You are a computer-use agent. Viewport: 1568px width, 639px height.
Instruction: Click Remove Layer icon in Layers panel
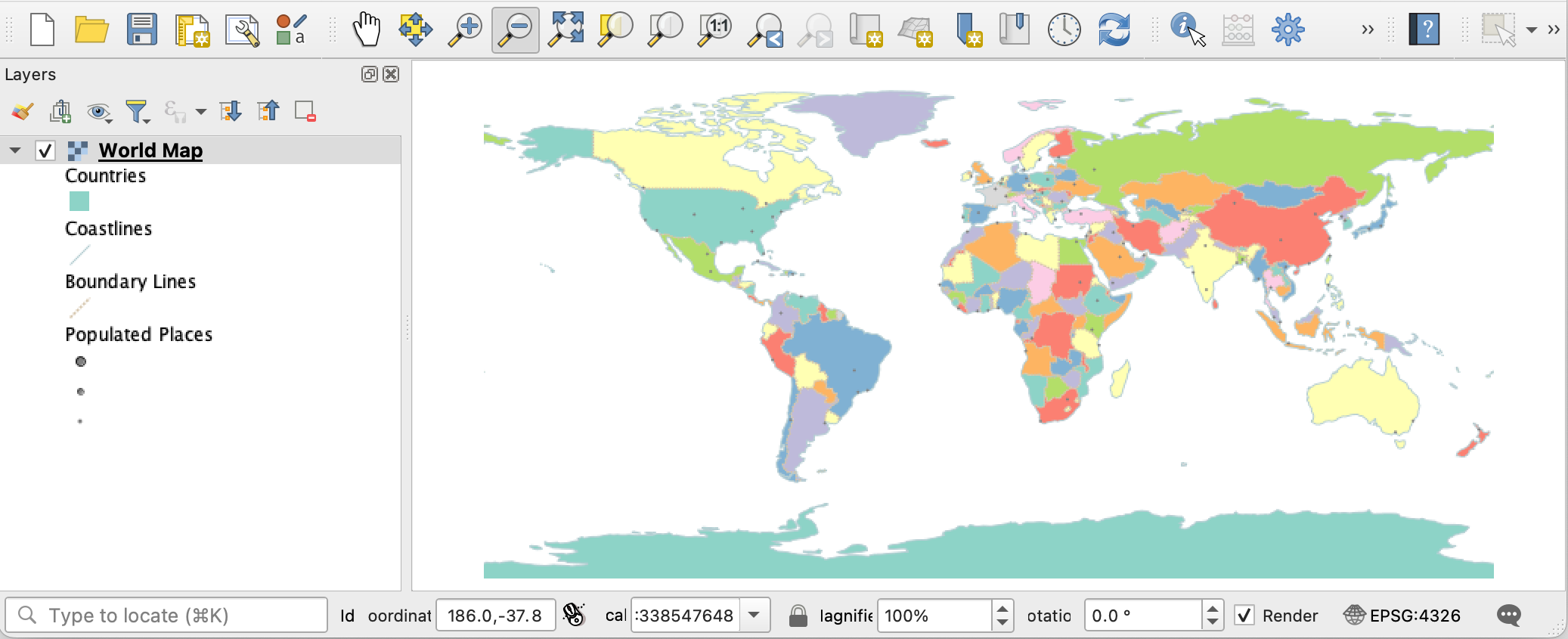[x=305, y=112]
